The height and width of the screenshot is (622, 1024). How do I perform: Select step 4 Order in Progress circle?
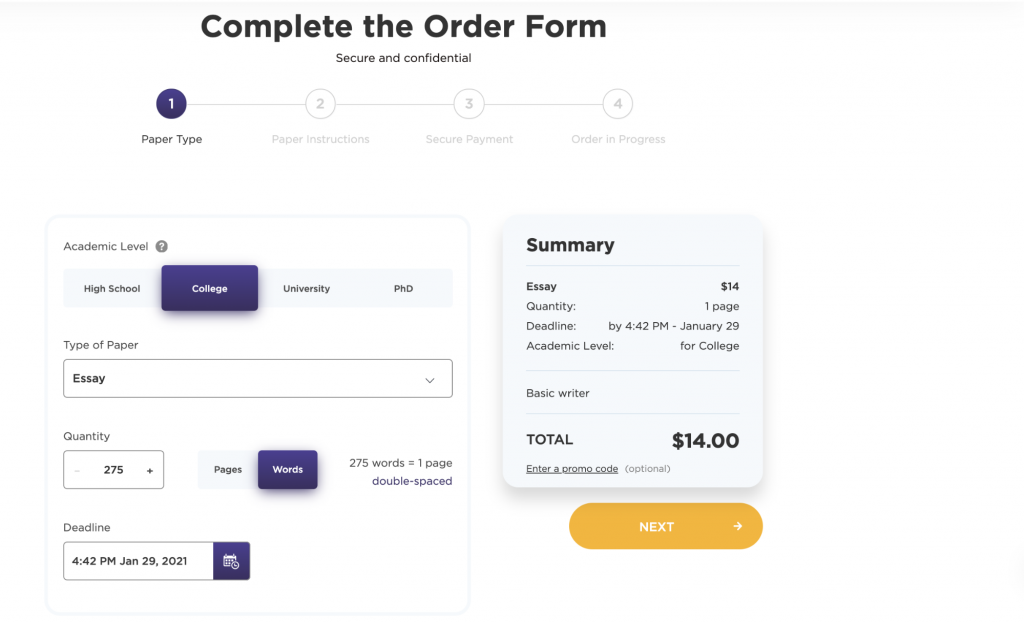tap(618, 104)
